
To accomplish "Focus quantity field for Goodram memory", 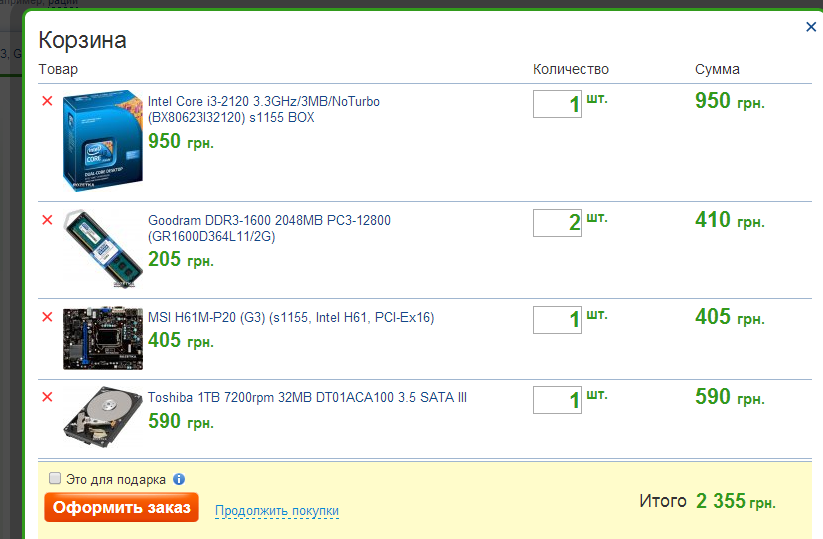I will point(557,223).
